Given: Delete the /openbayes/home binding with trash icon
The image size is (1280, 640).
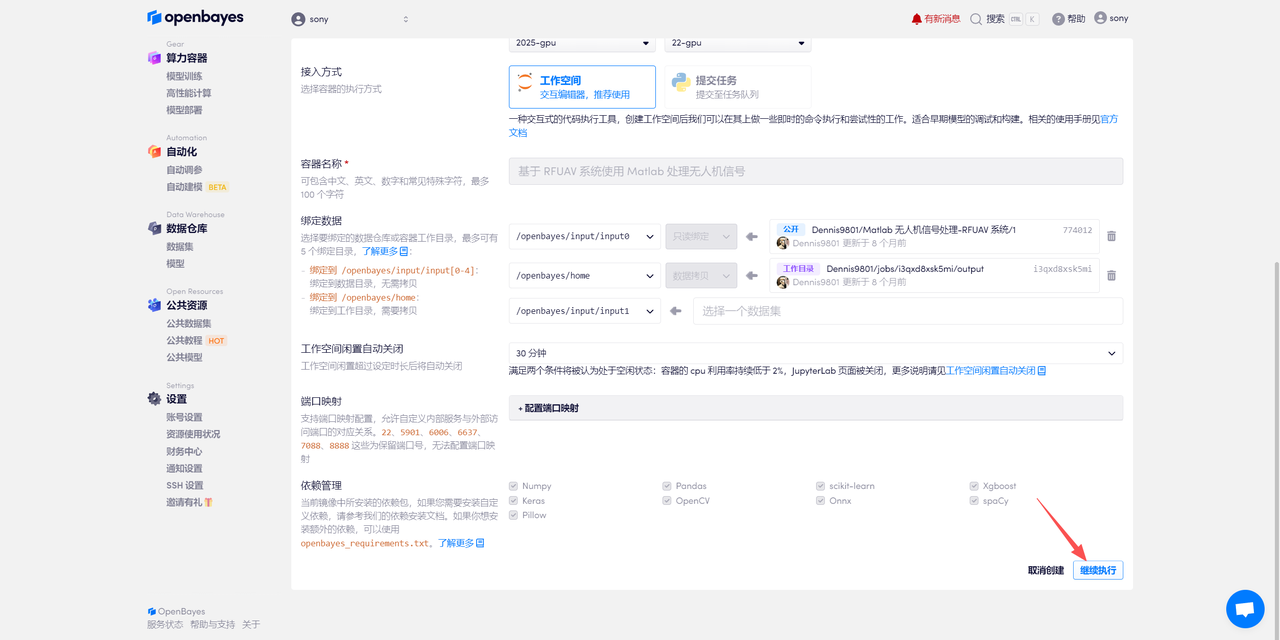Looking at the screenshot, I should coord(1111,276).
